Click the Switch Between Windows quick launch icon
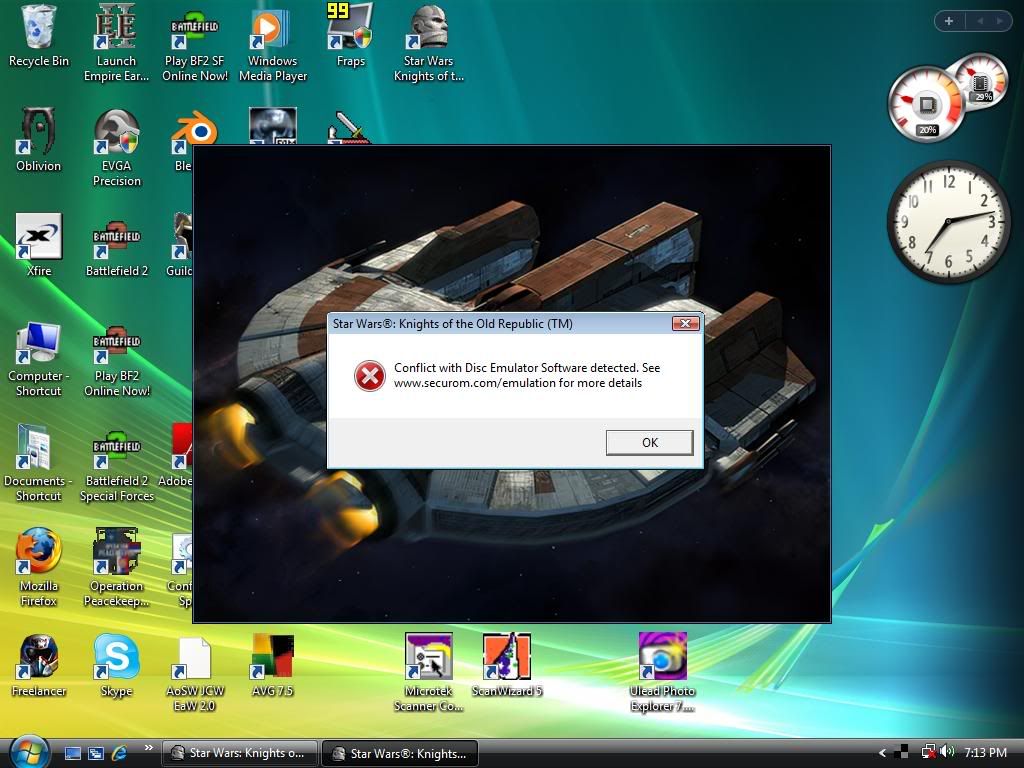The width and height of the screenshot is (1024, 768). tap(95, 753)
